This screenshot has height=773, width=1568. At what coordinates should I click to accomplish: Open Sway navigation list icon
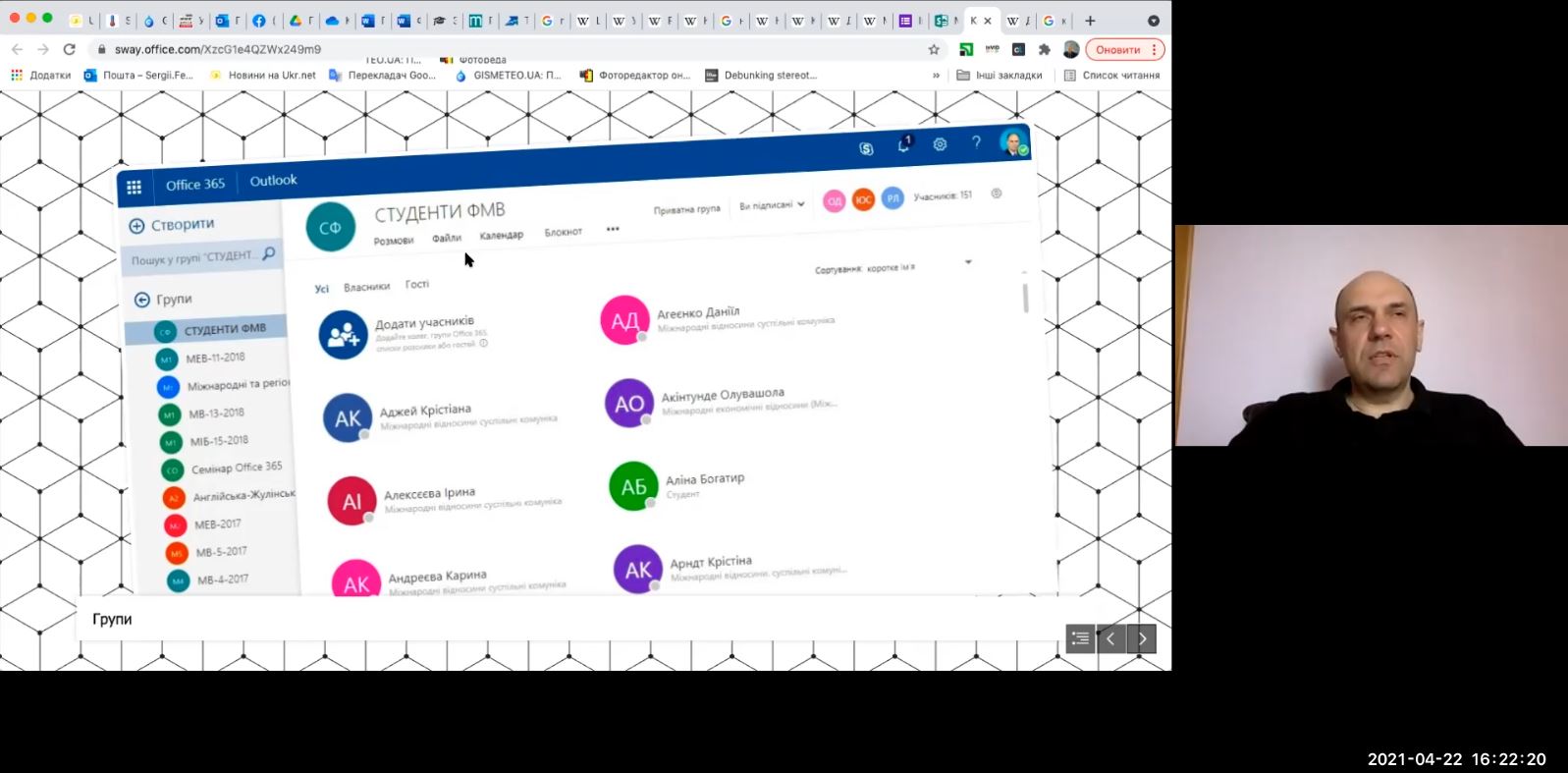1080,639
